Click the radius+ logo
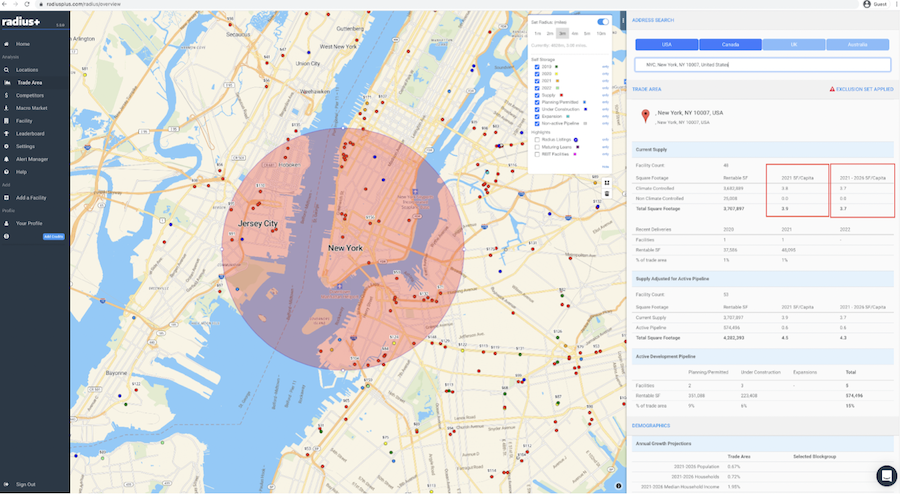The width and height of the screenshot is (900, 494). coord(21,22)
